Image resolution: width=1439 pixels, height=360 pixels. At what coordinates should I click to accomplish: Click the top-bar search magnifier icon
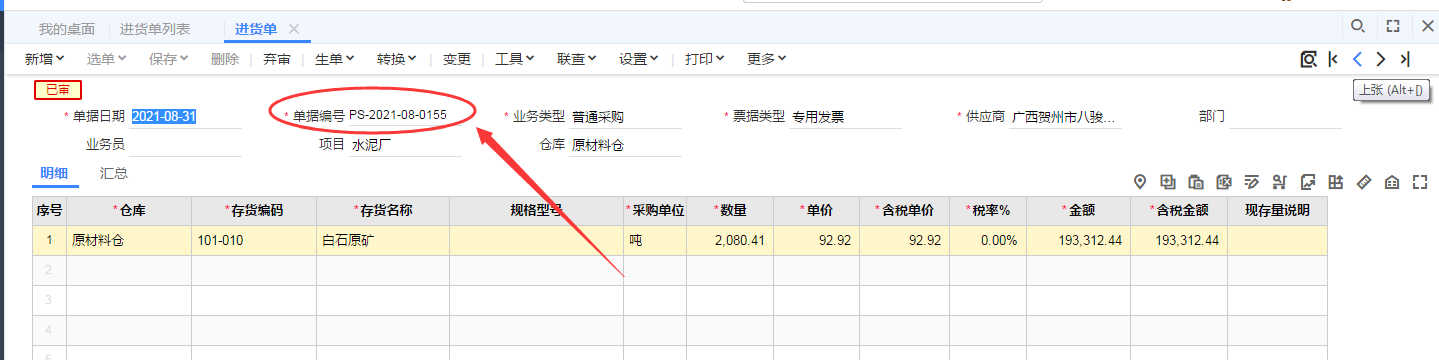[x=1357, y=26]
